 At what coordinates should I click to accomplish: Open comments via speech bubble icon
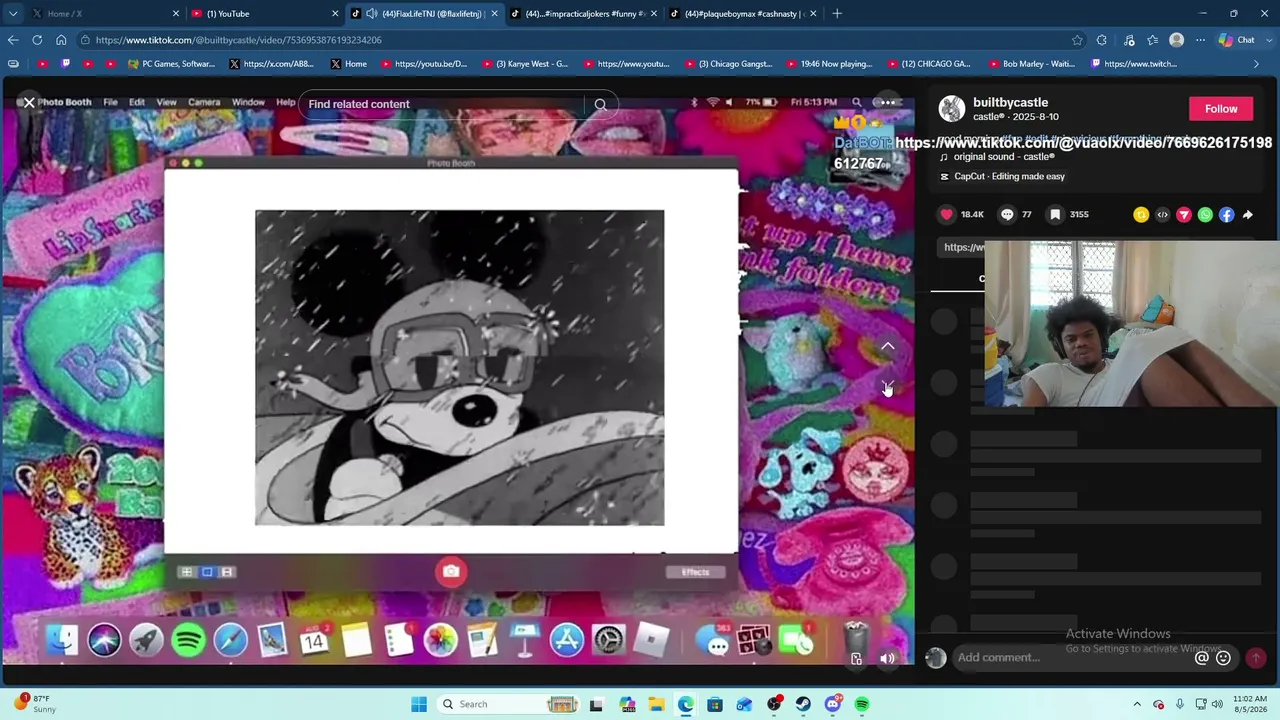(x=1007, y=214)
